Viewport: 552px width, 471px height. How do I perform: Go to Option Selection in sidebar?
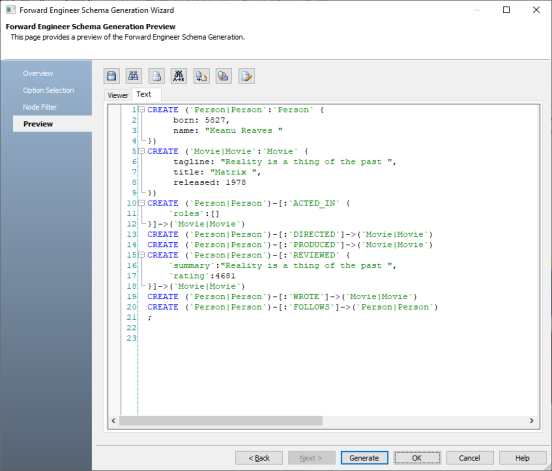click(49, 90)
